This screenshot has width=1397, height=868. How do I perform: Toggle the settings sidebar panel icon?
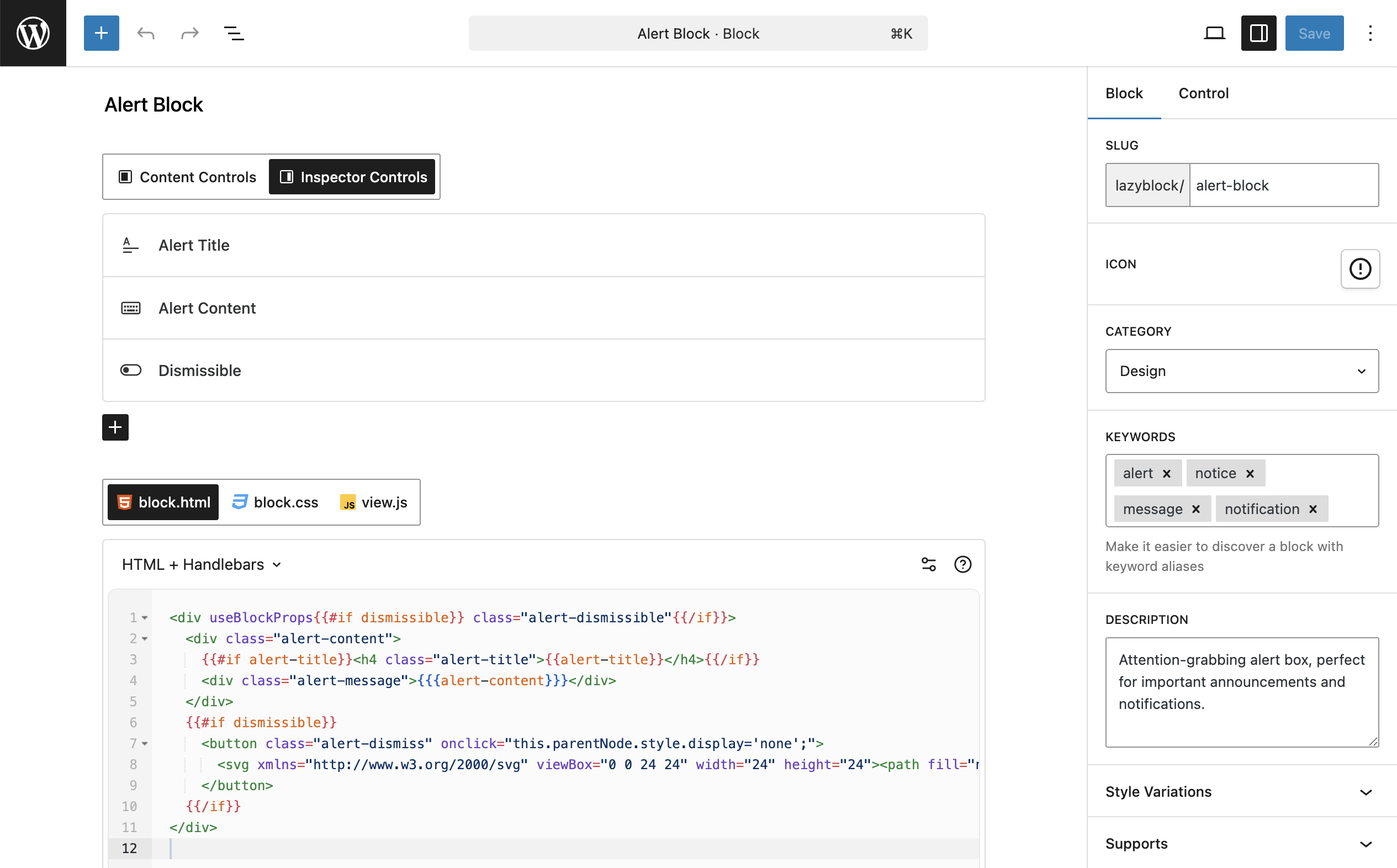click(x=1258, y=33)
